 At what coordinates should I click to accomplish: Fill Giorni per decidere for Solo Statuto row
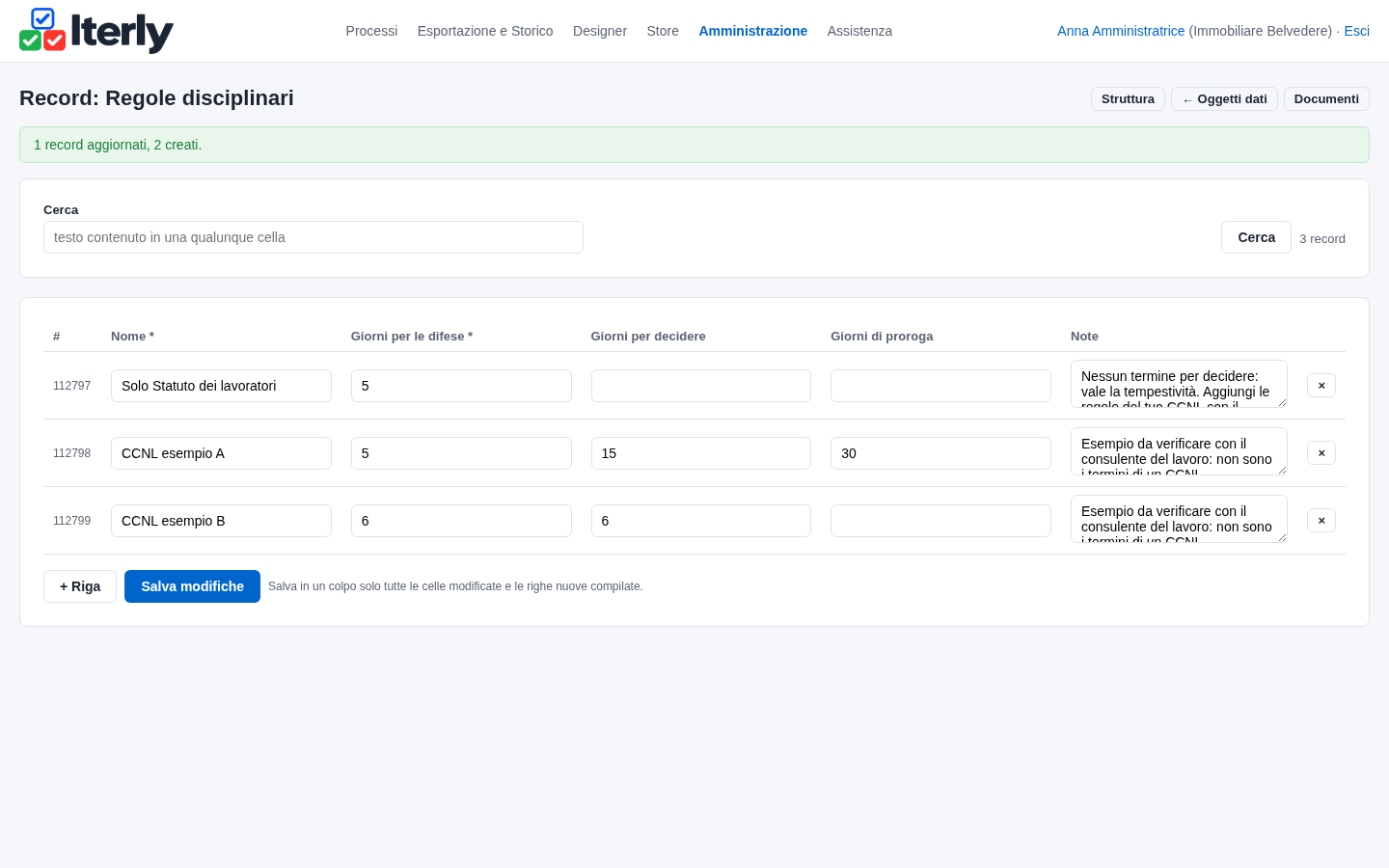click(x=701, y=386)
